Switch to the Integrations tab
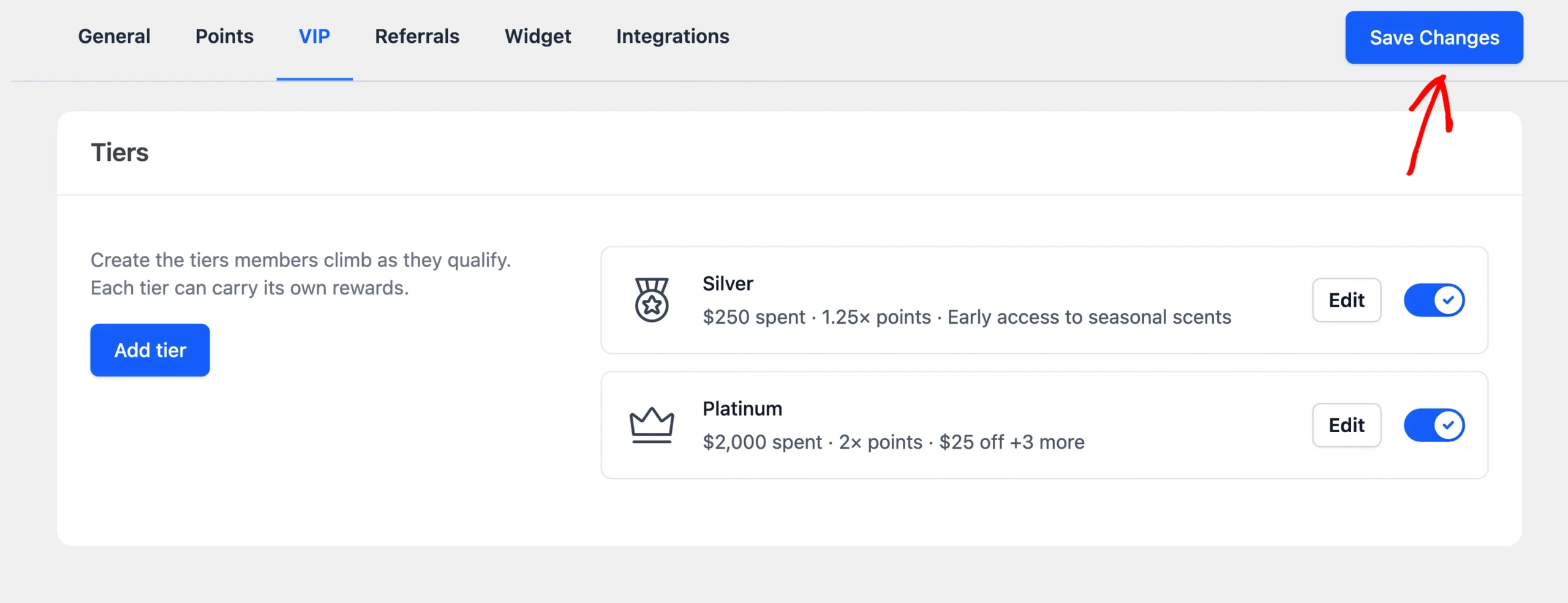 click(x=673, y=37)
